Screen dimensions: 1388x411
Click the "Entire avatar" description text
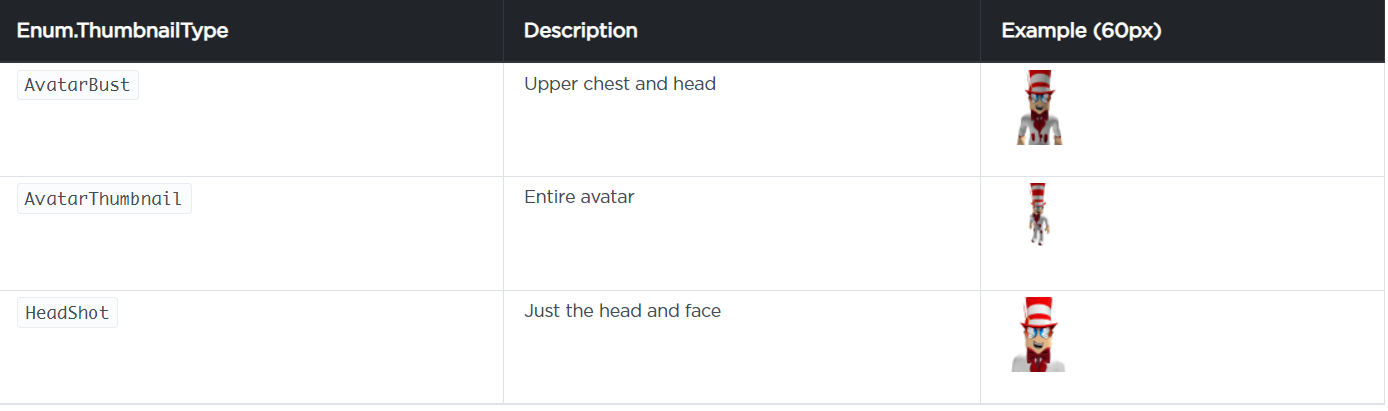point(579,197)
